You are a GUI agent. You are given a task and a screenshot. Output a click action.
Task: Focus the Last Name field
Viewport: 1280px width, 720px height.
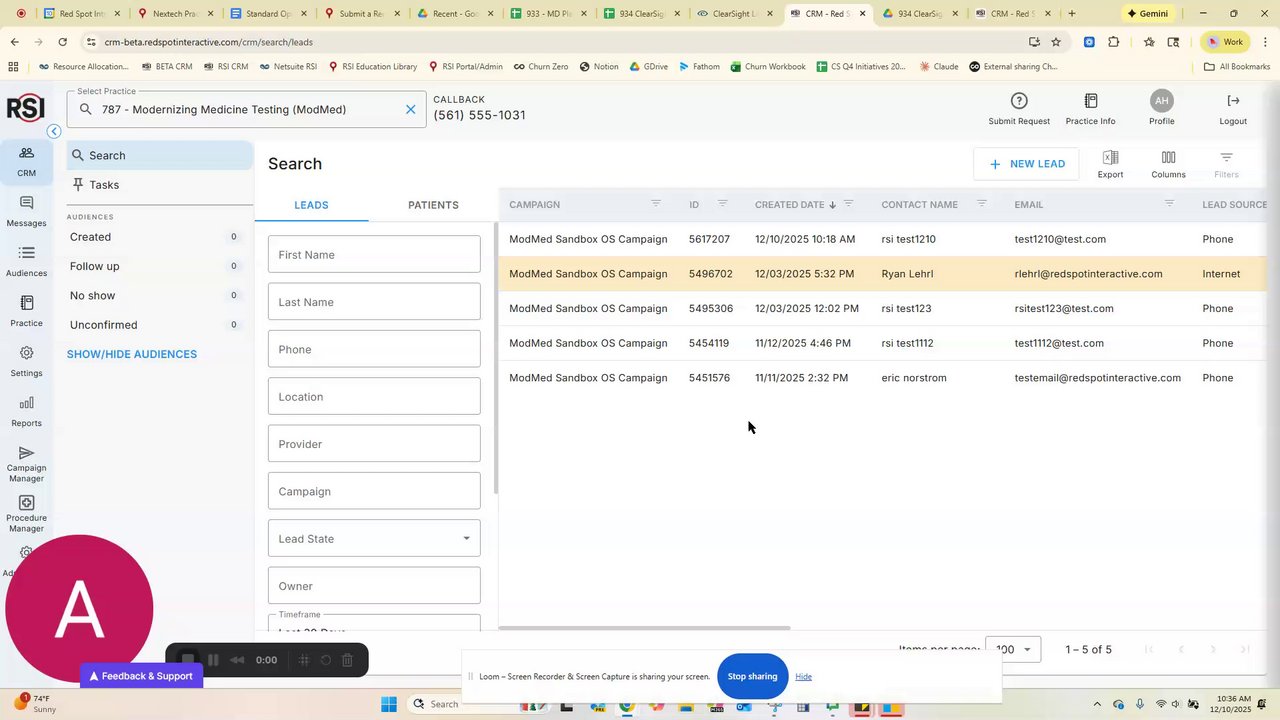pos(374,302)
